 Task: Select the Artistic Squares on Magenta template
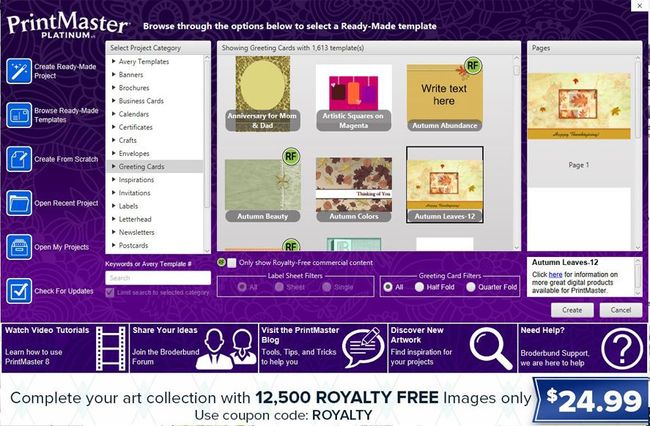click(x=354, y=98)
